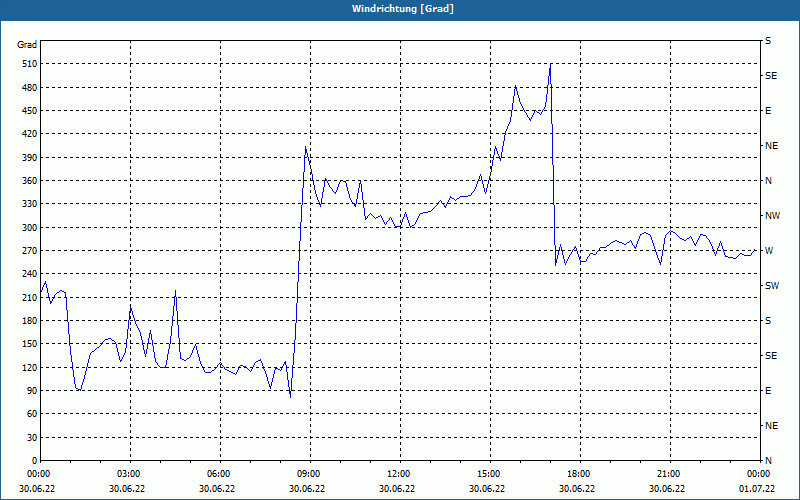Select the 510 value on the y-axis

(x=30, y=64)
